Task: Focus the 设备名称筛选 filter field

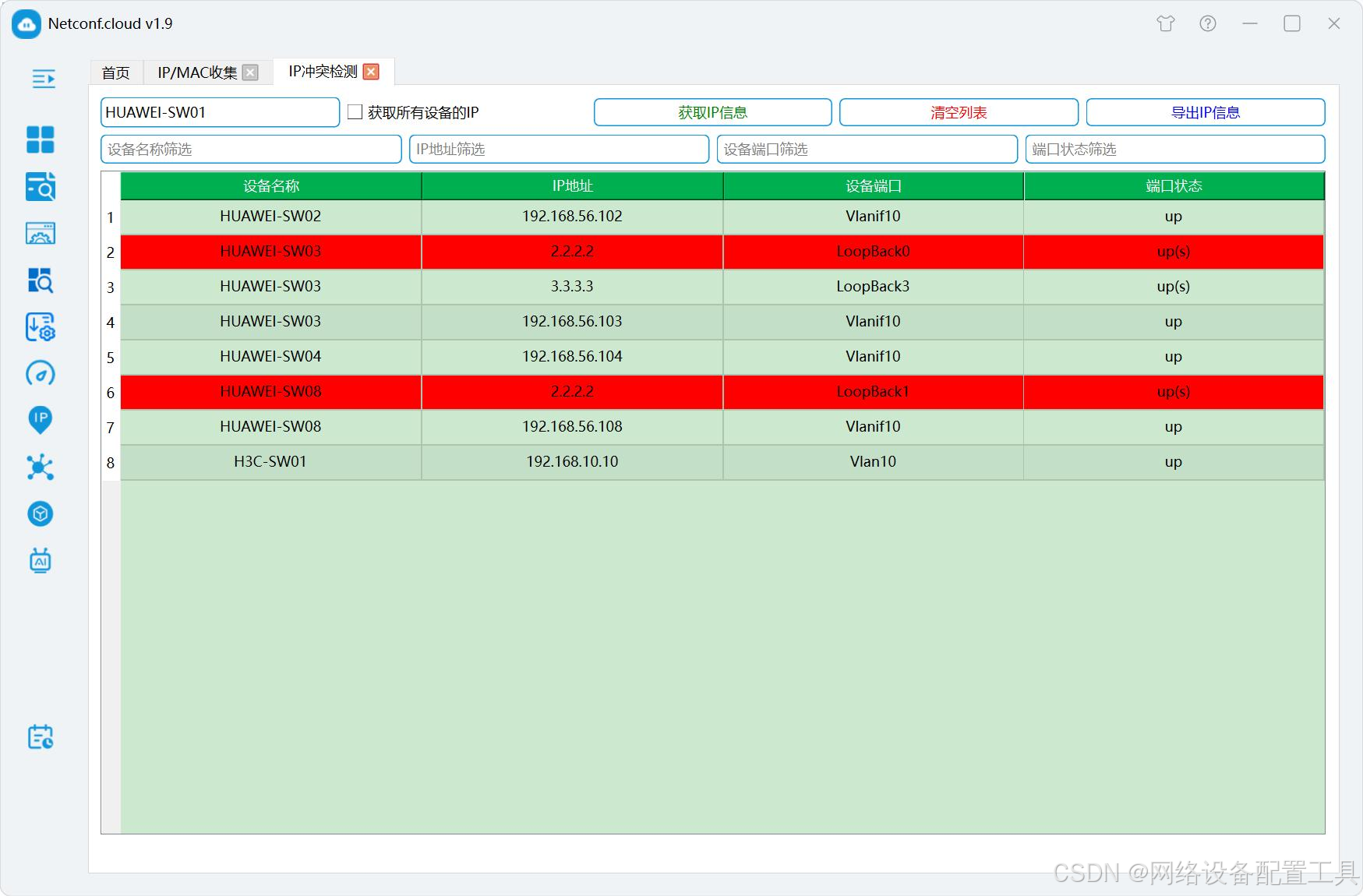Action: coord(251,149)
